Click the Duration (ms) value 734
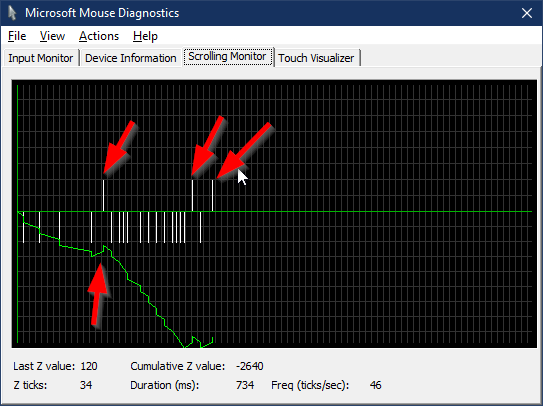543x406 pixels. click(x=245, y=385)
